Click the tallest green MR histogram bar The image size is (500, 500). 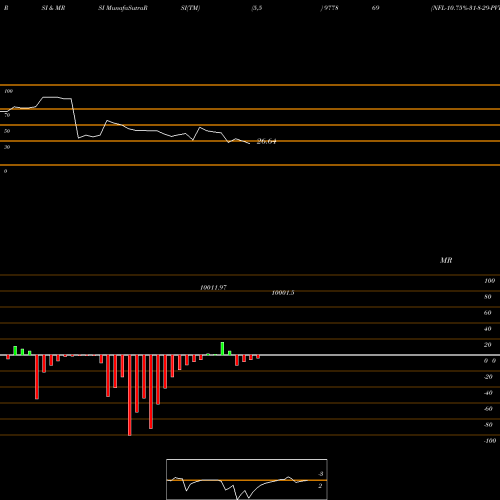(x=222, y=349)
